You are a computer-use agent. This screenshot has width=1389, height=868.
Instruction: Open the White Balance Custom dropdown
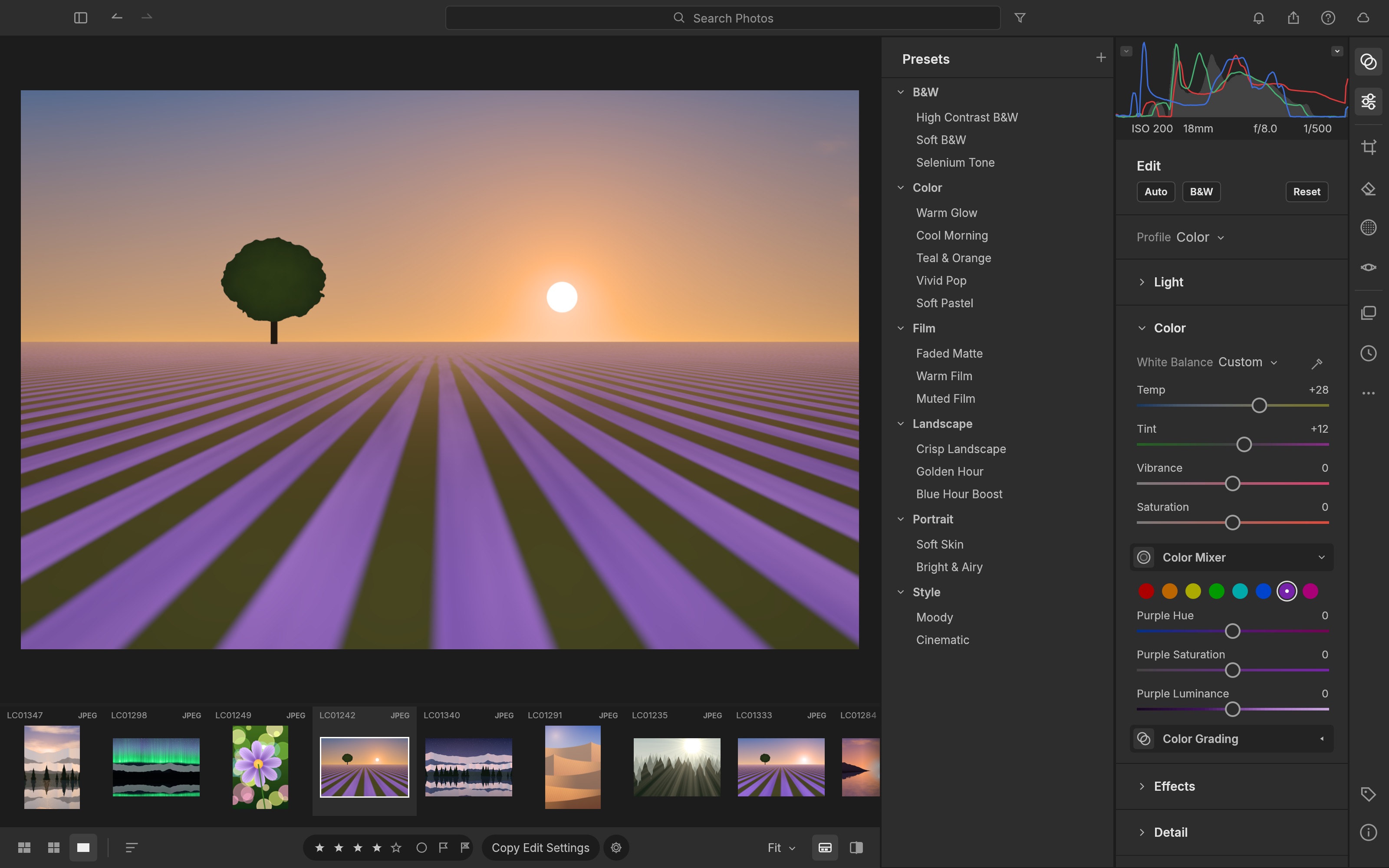coord(1247,362)
